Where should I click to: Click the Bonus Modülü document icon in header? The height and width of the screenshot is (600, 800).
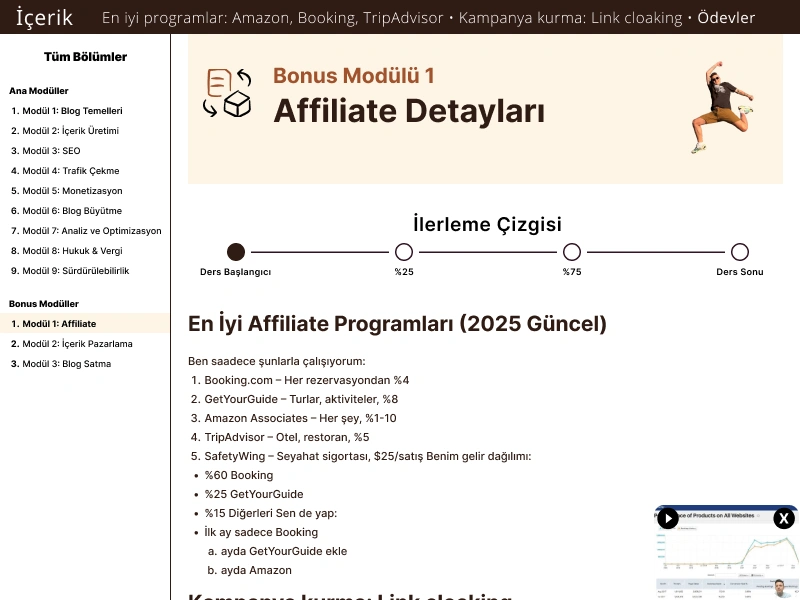point(227,95)
